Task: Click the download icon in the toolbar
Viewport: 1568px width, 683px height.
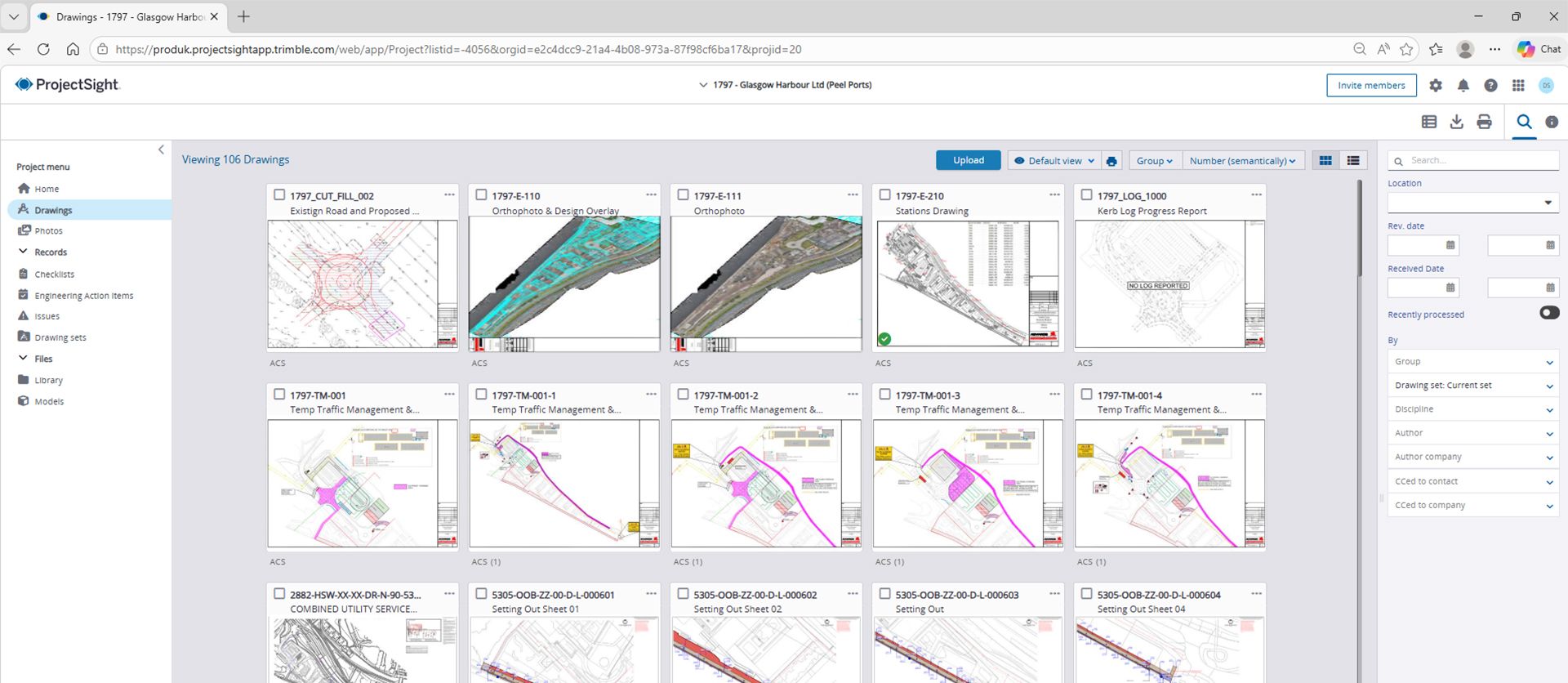Action: coord(1456,122)
